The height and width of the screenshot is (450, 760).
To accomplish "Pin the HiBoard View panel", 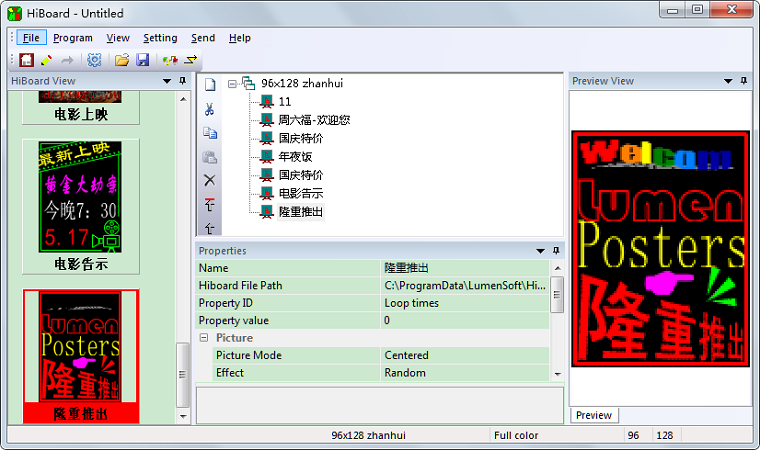I will pos(183,81).
